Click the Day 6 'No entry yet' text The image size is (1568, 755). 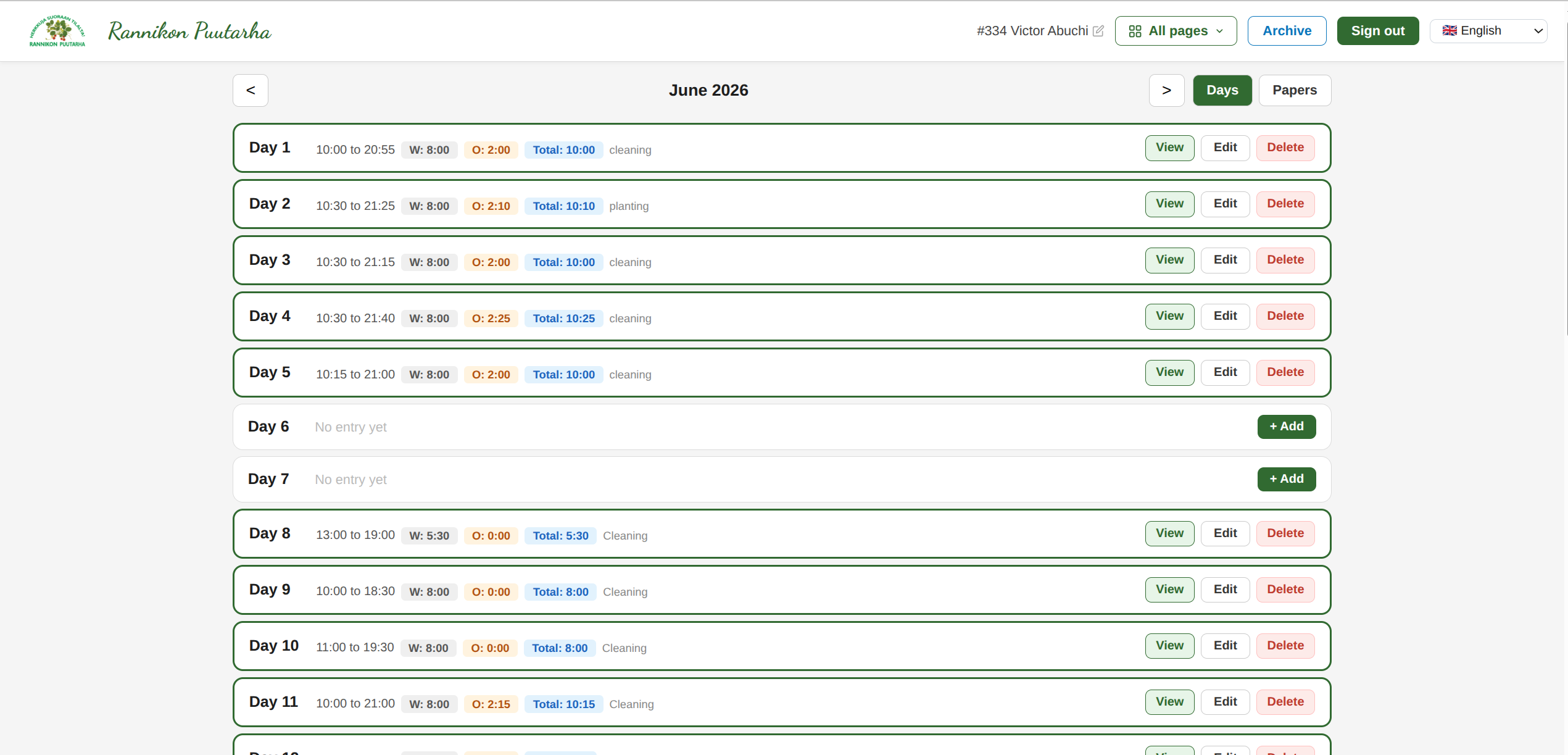tap(351, 427)
